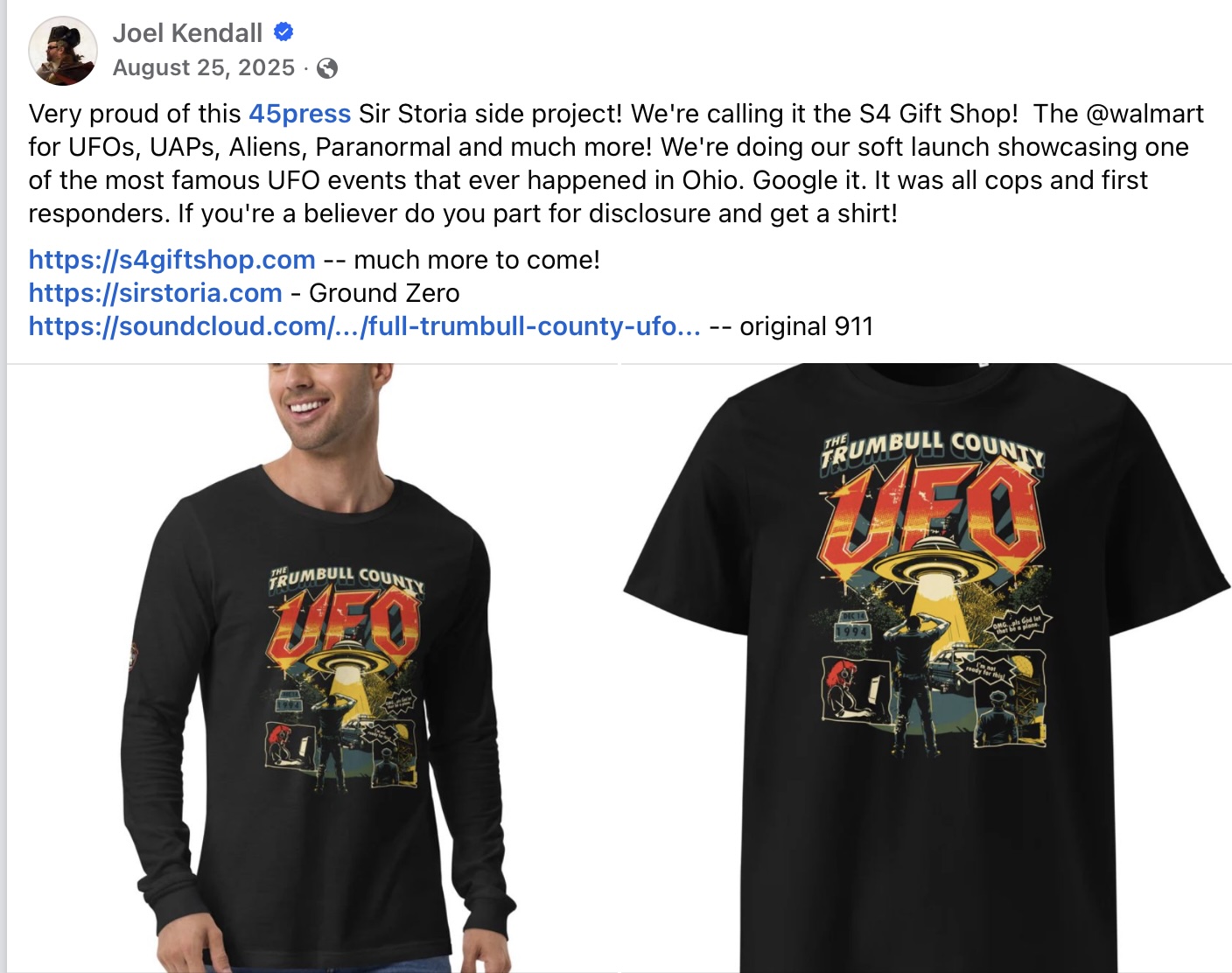This screenshot has height=973, width=1232.
Task: Open the long sleeve shirt photo
Action: (312, 668)
